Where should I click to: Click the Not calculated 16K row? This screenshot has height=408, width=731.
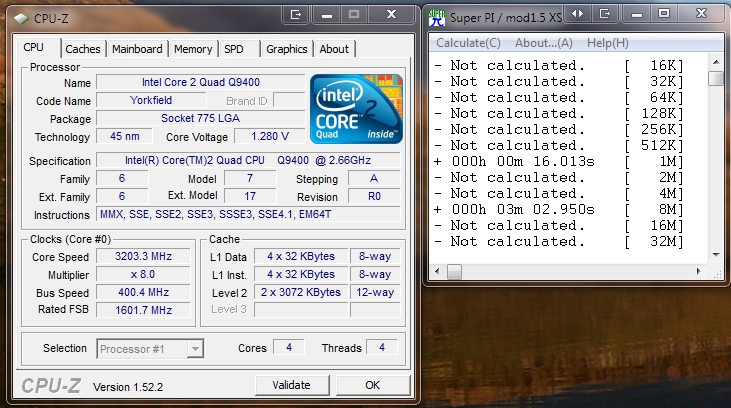click(558, 66)
